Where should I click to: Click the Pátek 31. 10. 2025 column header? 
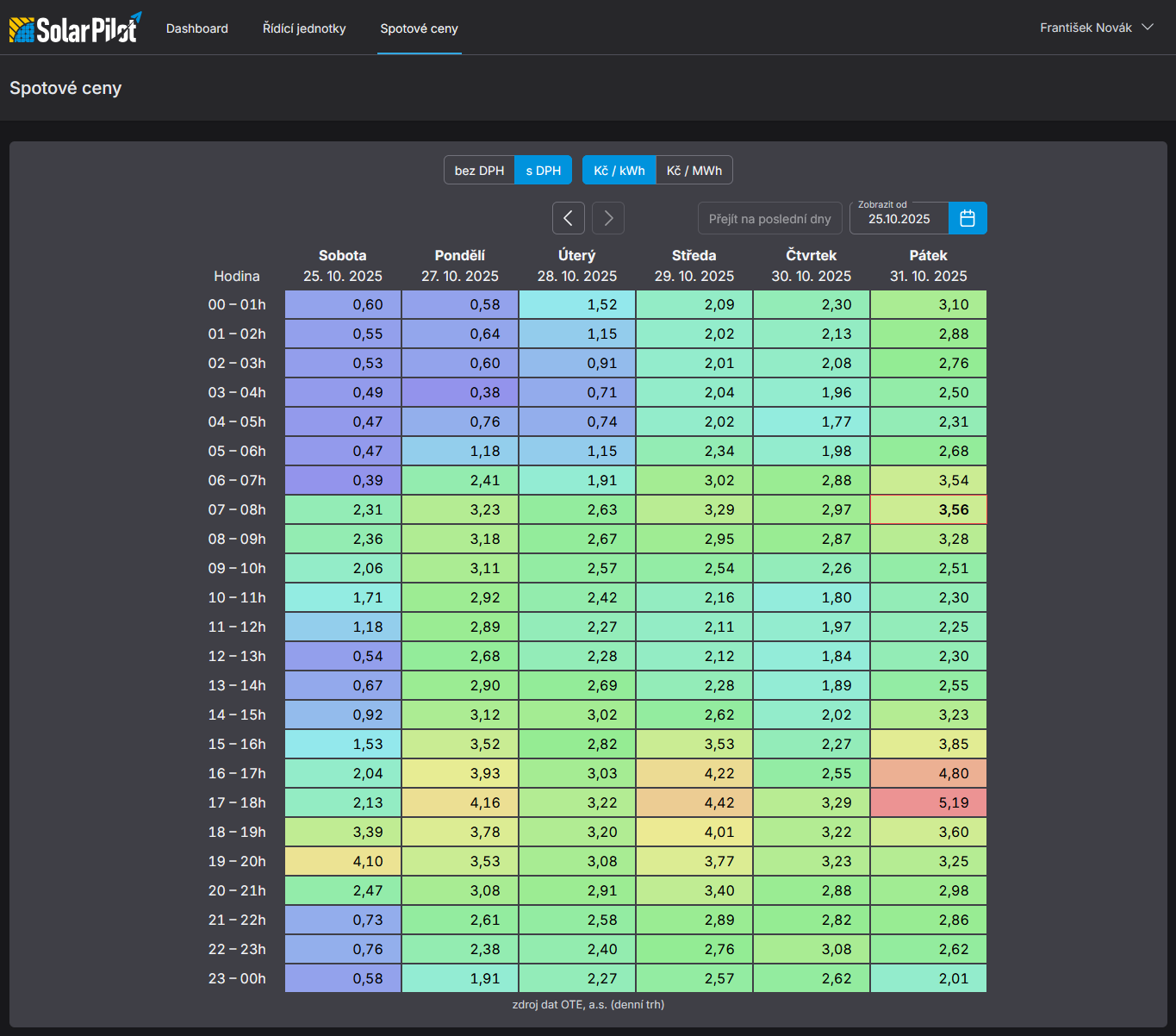tap(928, 265)
